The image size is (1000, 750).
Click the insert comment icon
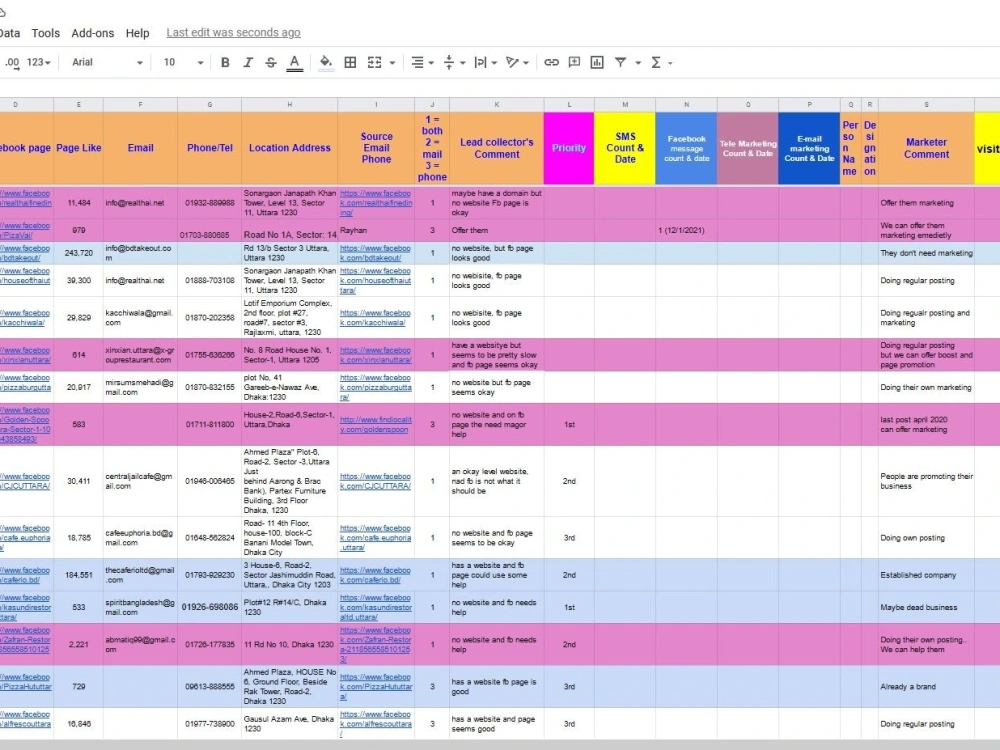(x=574, y=62)
